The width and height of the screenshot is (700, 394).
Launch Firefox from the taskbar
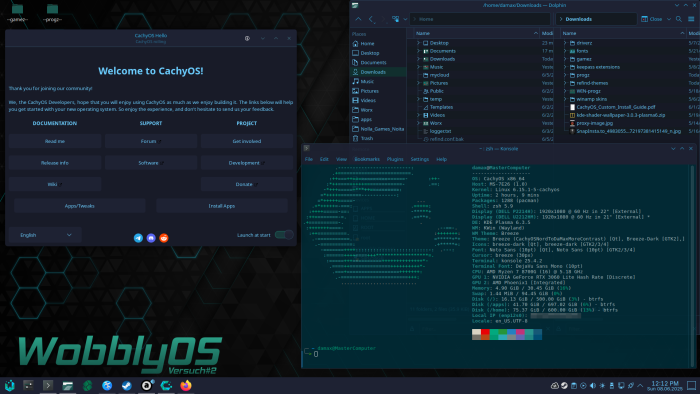[186, 385]
